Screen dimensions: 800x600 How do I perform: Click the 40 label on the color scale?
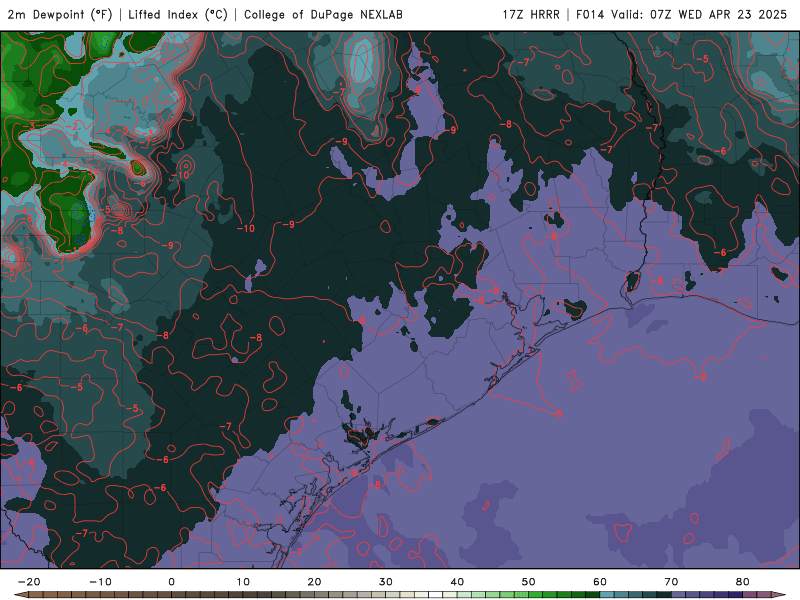[457, 582]
